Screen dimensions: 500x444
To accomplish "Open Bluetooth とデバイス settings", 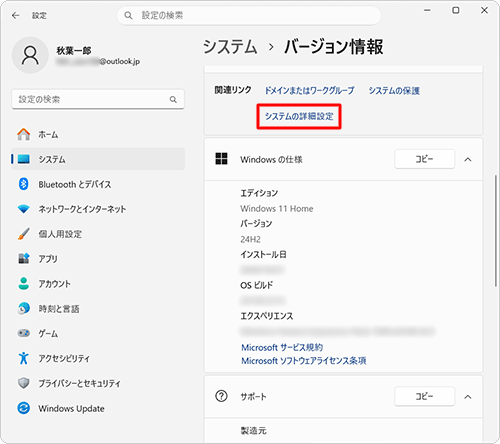I will (98, 184).
